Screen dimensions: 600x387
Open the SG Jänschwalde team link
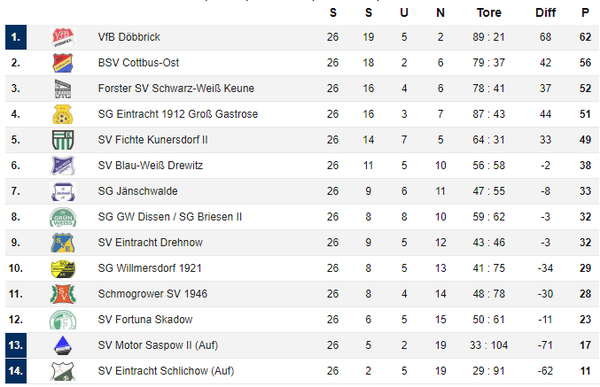point(137,191)
